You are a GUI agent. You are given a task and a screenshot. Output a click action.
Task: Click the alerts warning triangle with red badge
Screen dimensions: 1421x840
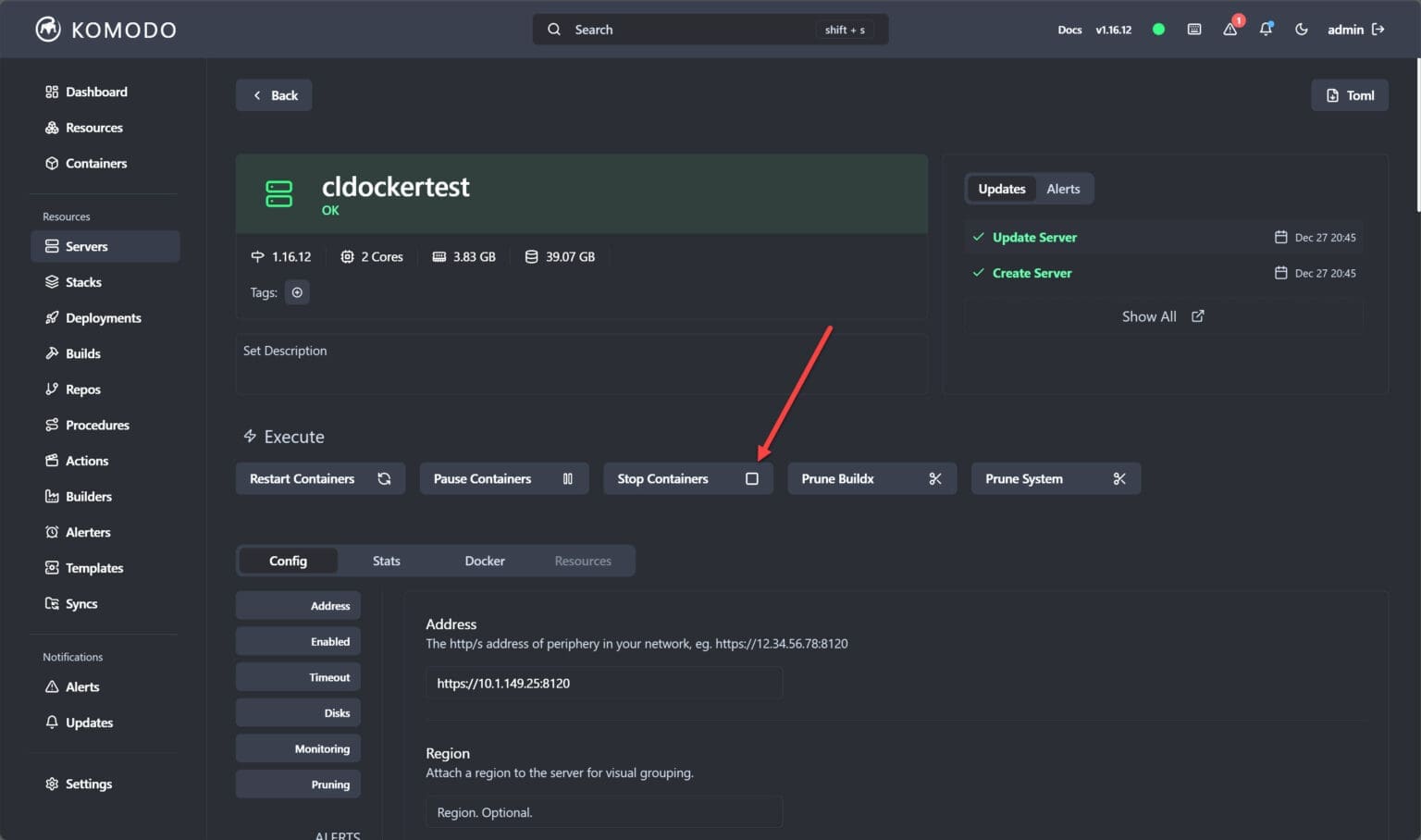point(1229,30)
